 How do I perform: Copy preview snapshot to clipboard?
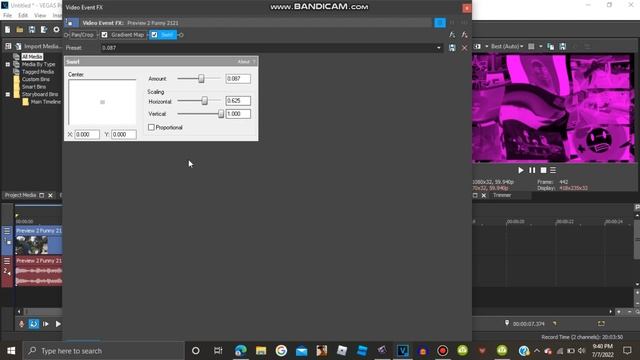(x=551, y=47)
